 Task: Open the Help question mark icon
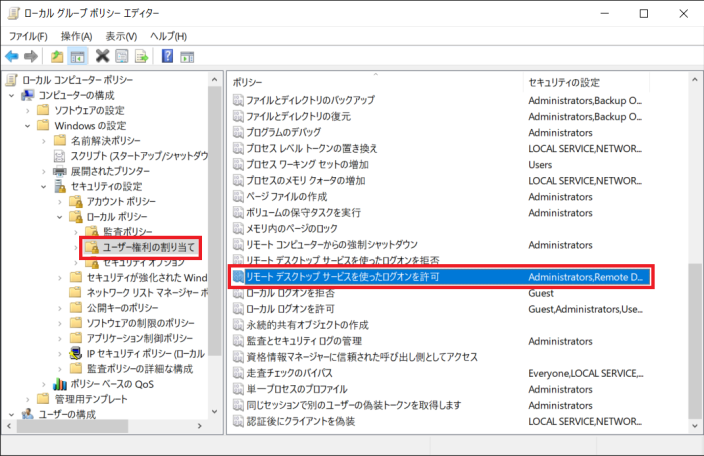click(x=167, y=56)
